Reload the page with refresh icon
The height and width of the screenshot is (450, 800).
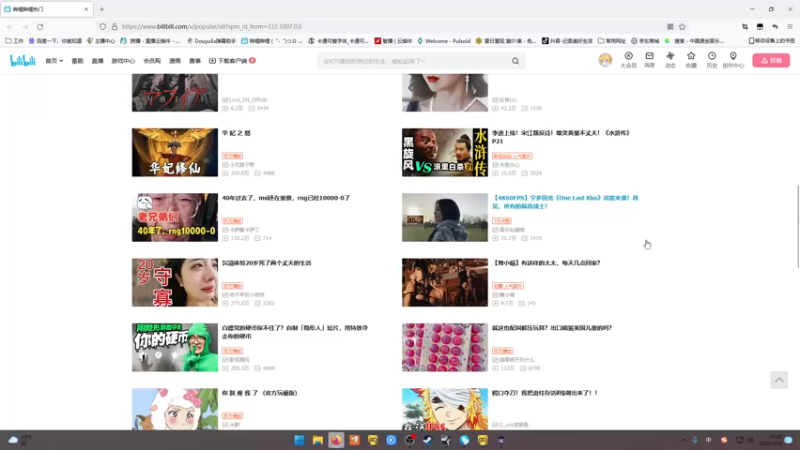point(40,27)
